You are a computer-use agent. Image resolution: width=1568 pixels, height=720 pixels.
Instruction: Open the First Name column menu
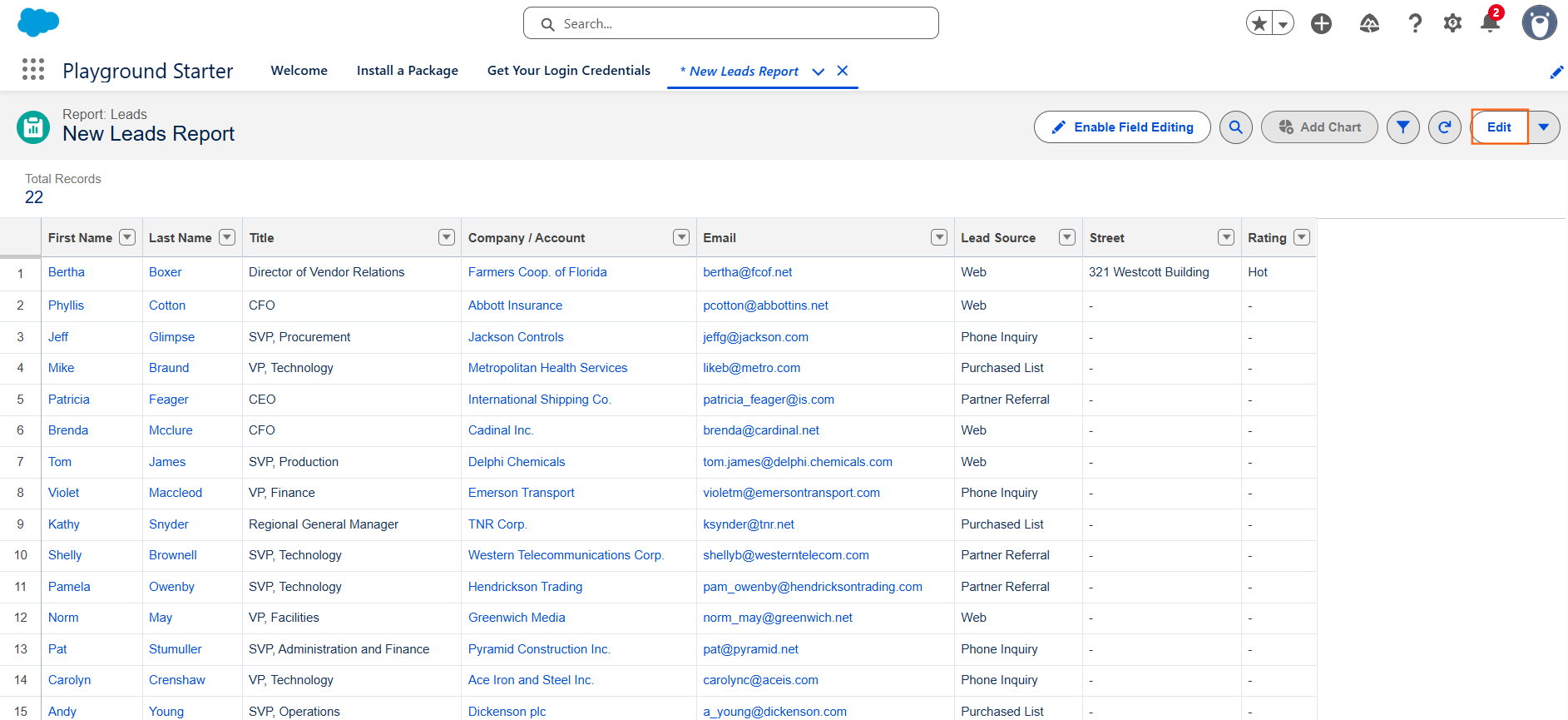pyautogui.click(x=127, y=237)
